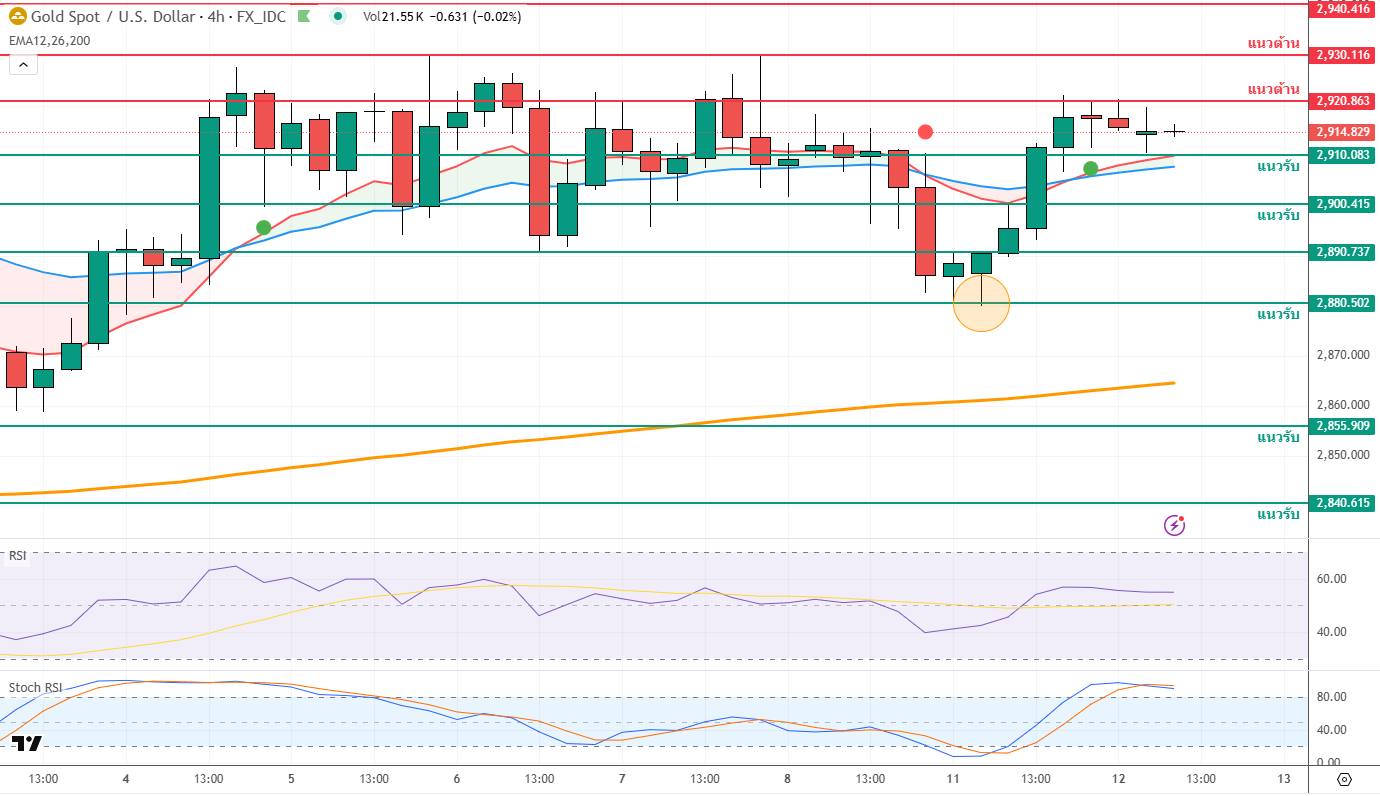Click date 8 on the time axis
1380x796 pixels.
pyautogui.click(x=787, y=779)
